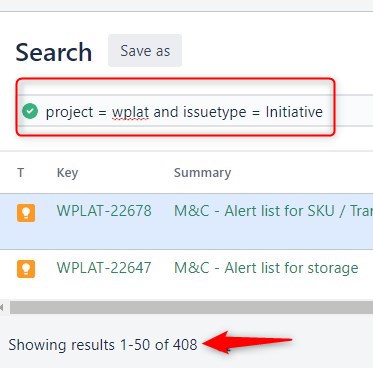Sort results by Summary column header
Screen dimensions: 373x368
202,173
